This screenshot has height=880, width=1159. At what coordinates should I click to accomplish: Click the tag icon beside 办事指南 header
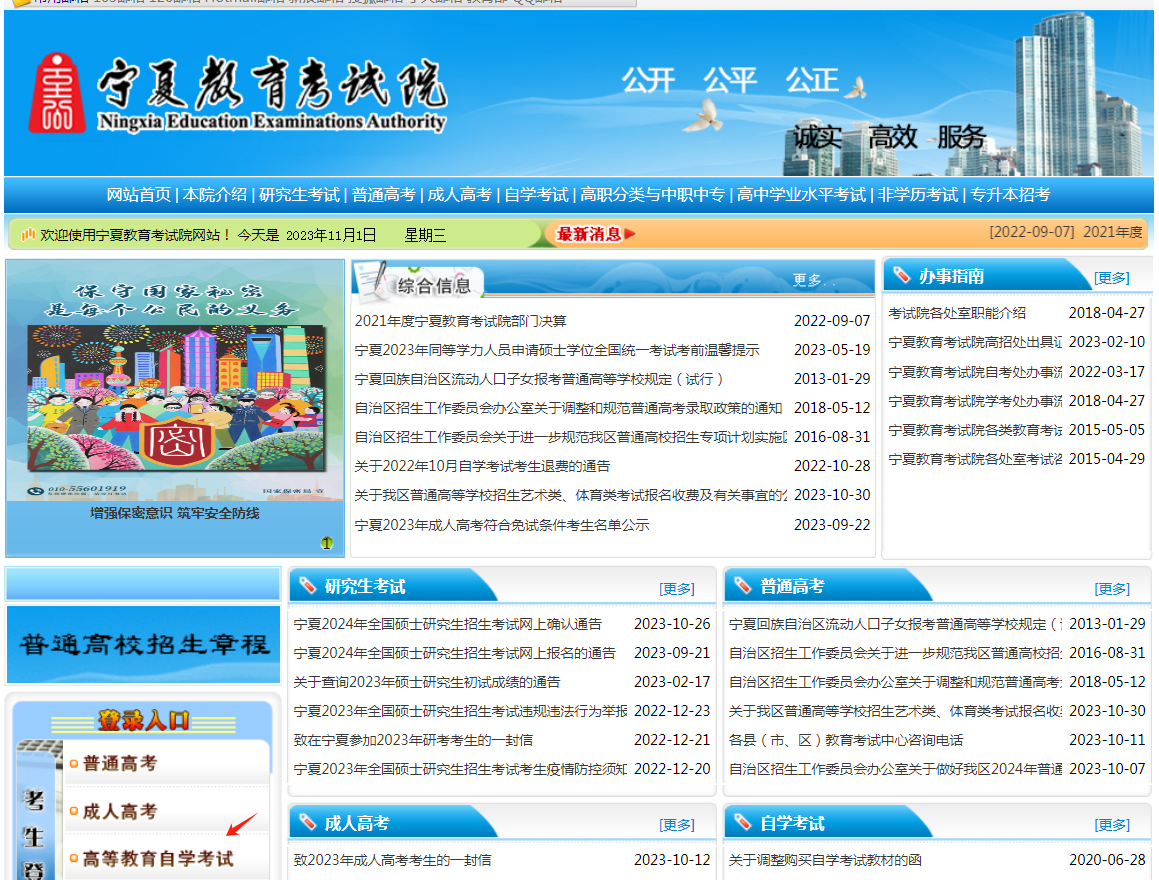coord(902,276)
